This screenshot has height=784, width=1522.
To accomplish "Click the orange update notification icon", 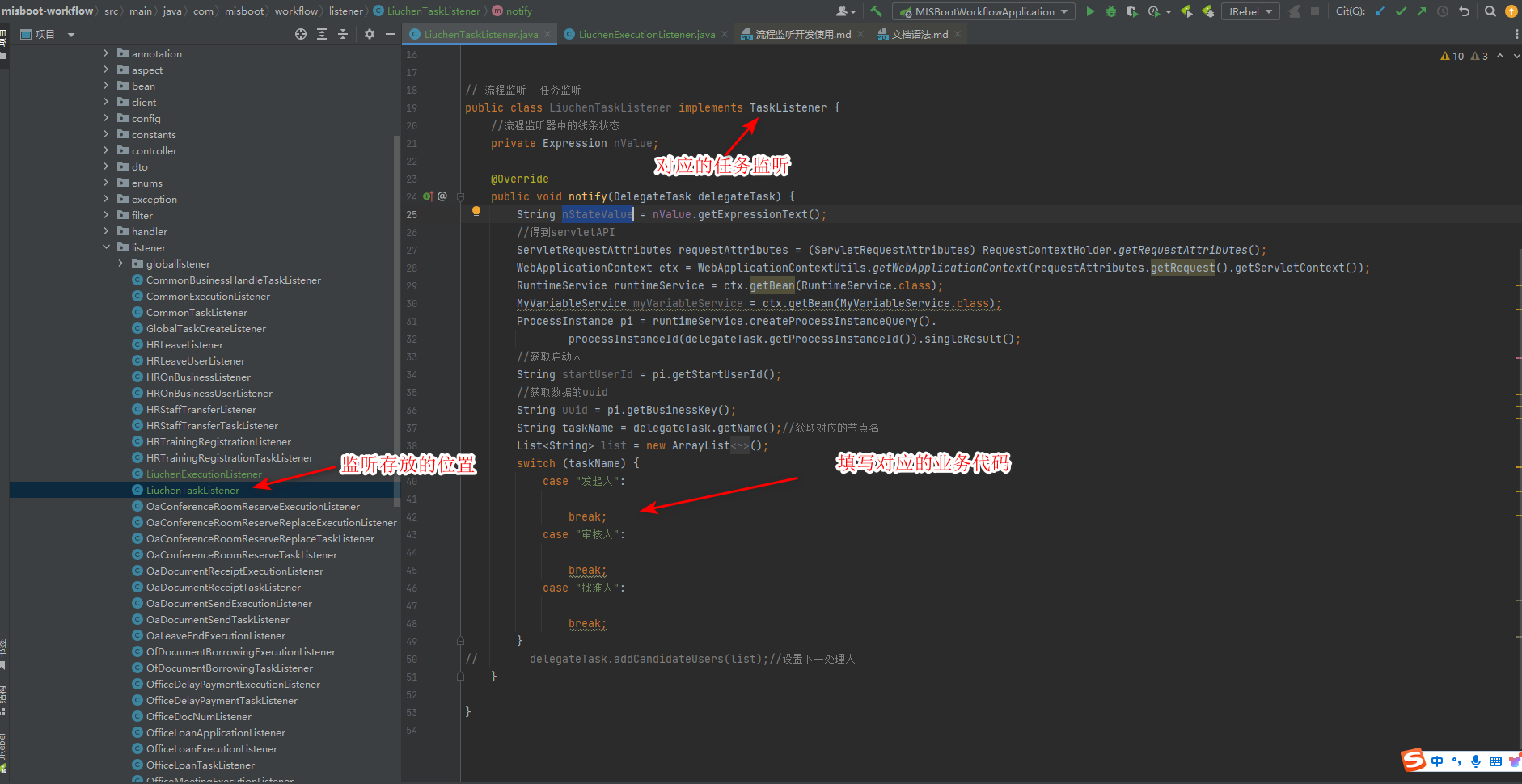I will tap(1511, 11).
